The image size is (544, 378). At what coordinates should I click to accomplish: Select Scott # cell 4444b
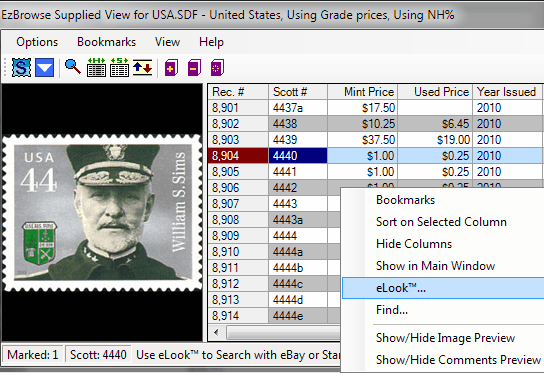(298, 268)
